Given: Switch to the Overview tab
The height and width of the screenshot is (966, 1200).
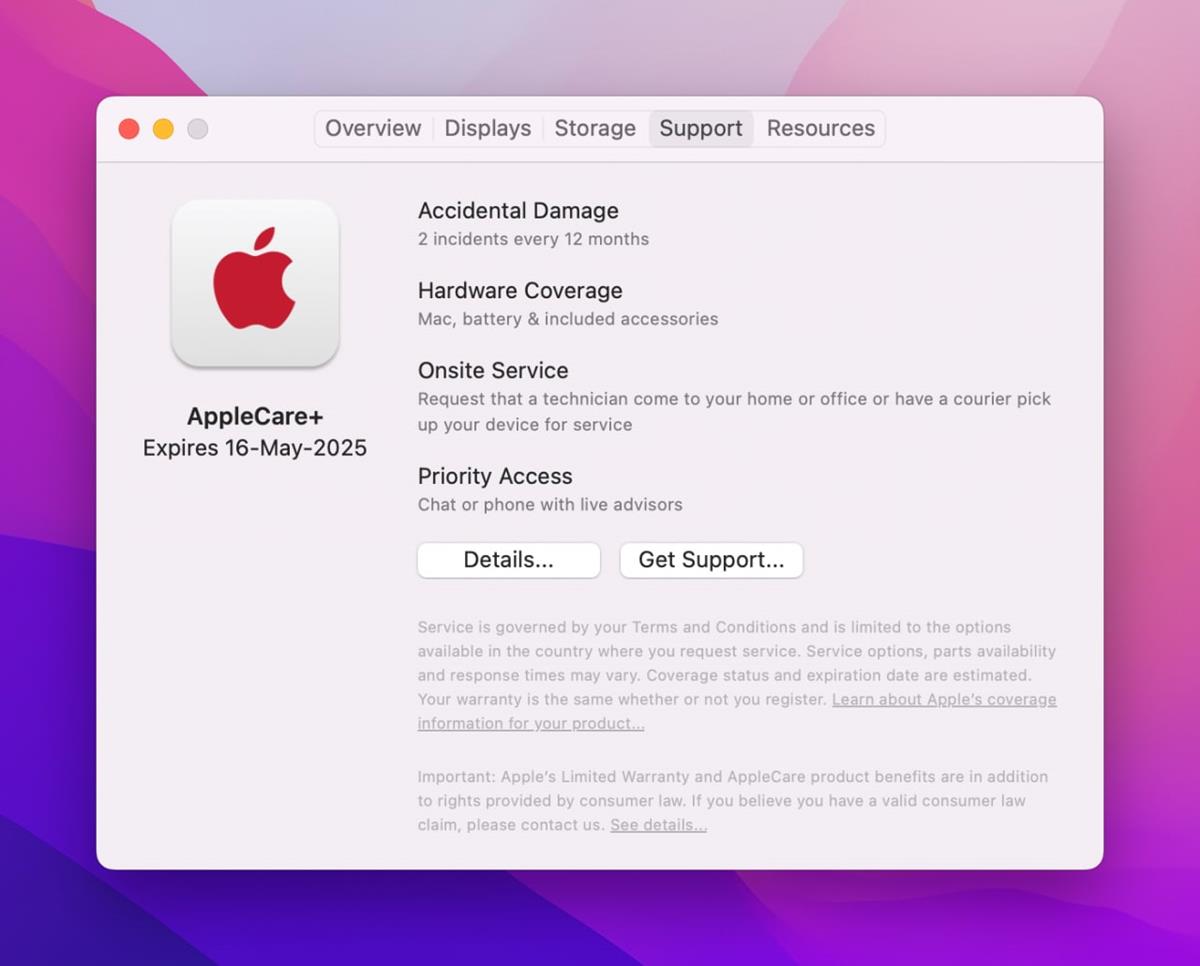Looking at the screenshot, I should [372, 128].
